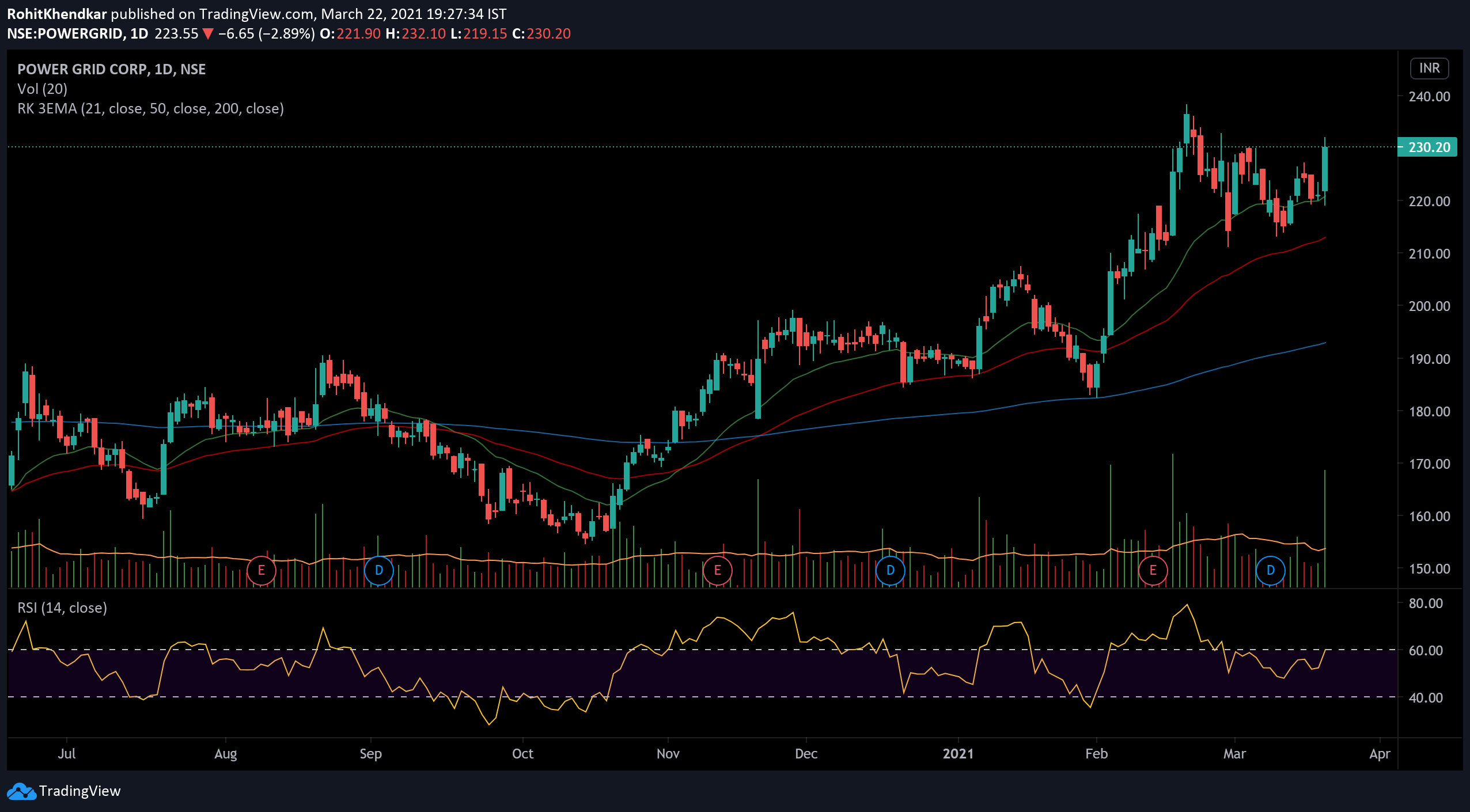Click the 240.00 price axis label
1470x812 pixels.
click(x=1429, y=96)
